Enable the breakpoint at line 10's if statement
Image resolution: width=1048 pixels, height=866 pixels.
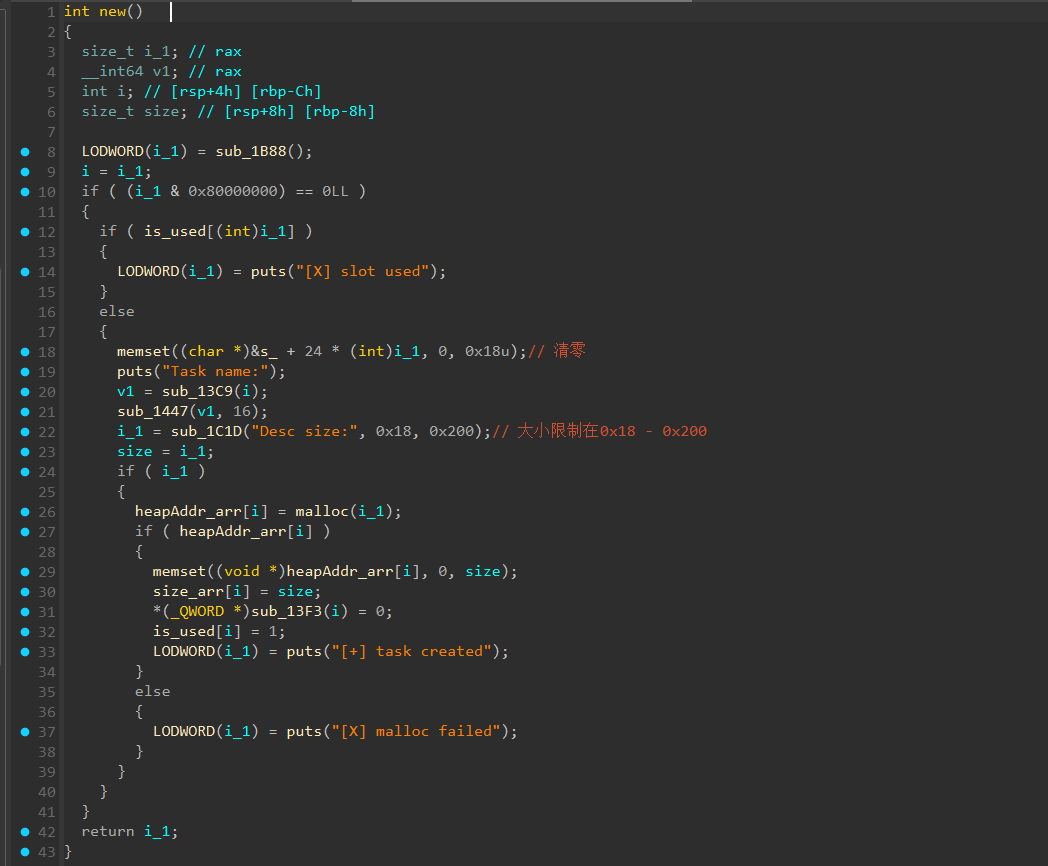click(24, 192)
